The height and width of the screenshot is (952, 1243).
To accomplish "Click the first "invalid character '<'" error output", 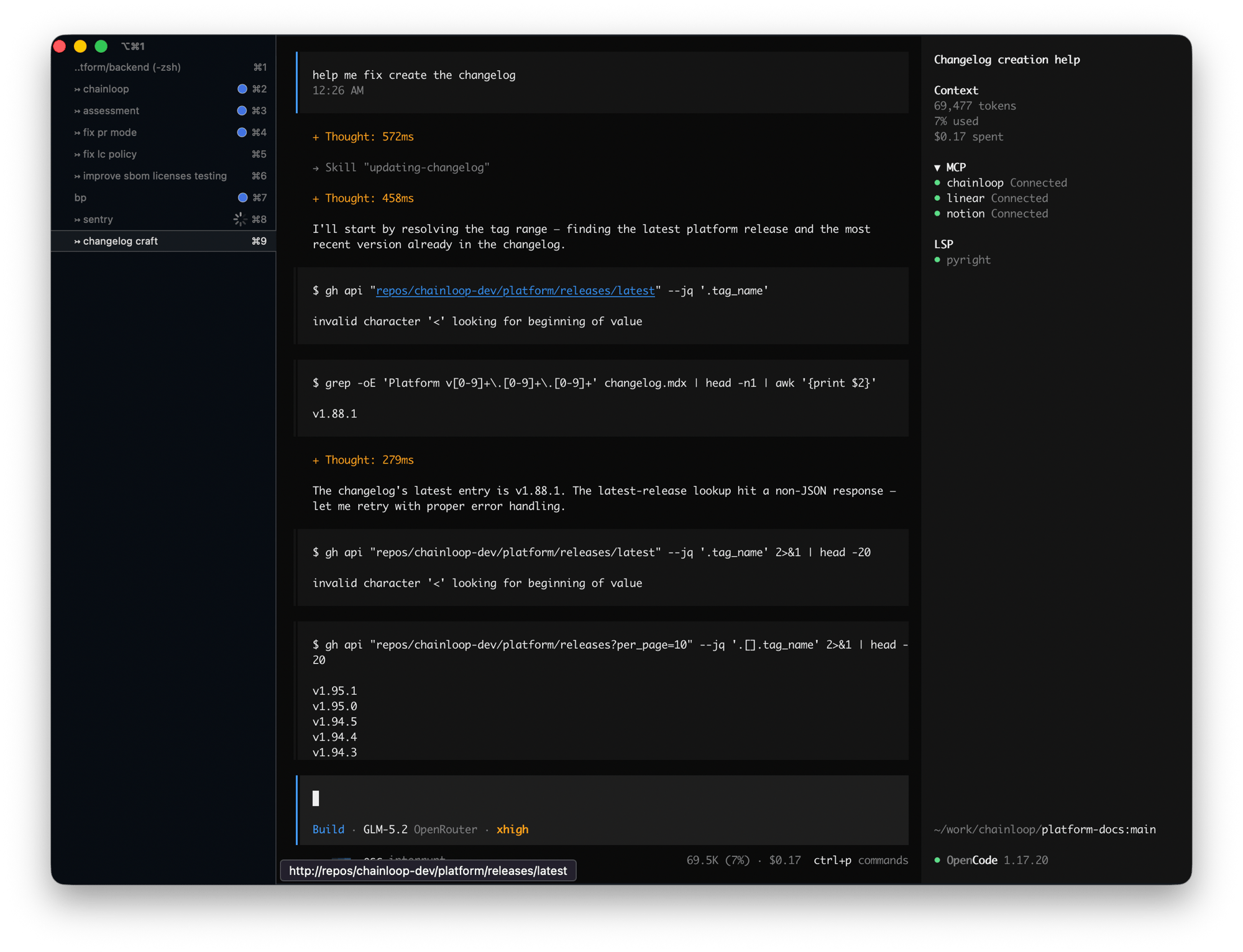I will (x=477, y=322).
